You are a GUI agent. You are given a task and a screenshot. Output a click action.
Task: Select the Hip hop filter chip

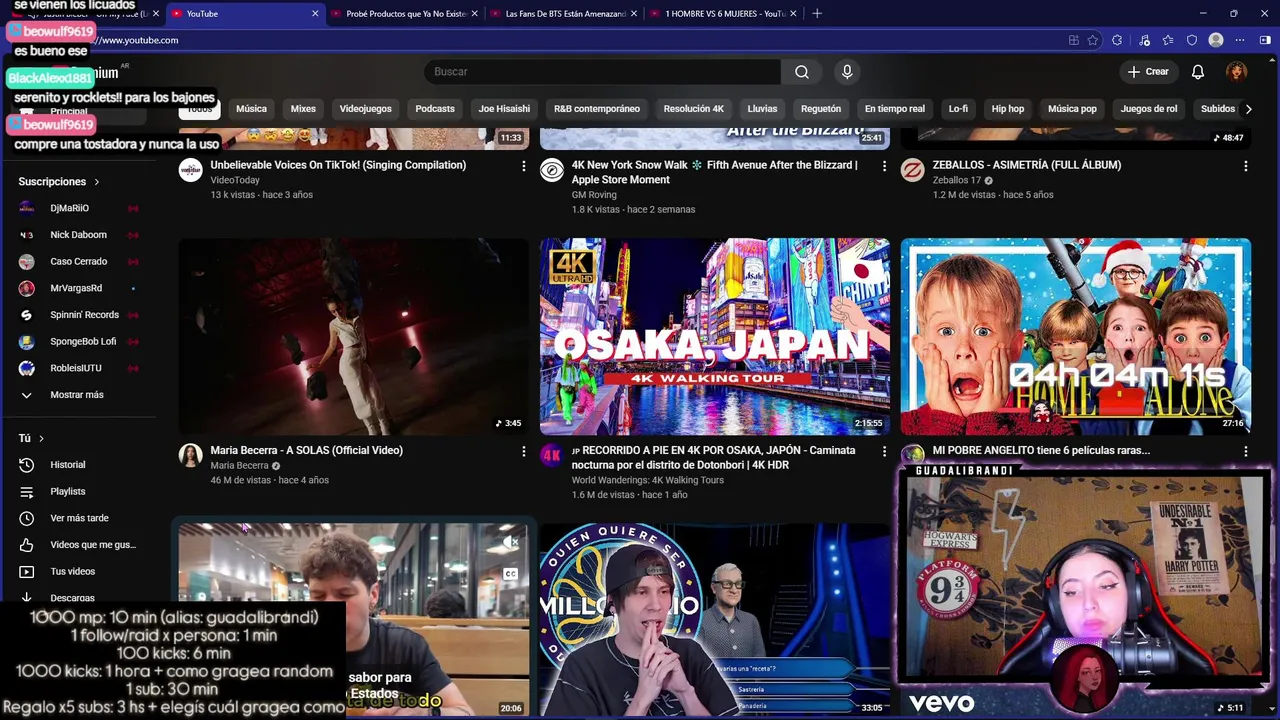pos(1008,109)
